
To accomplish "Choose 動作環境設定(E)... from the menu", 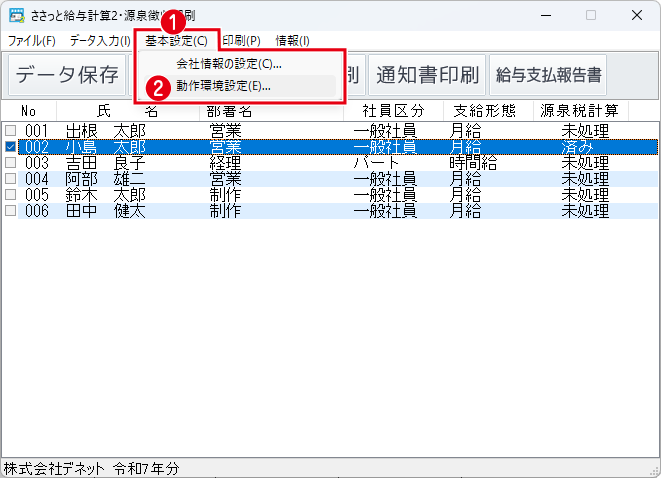I will (223, 86).
